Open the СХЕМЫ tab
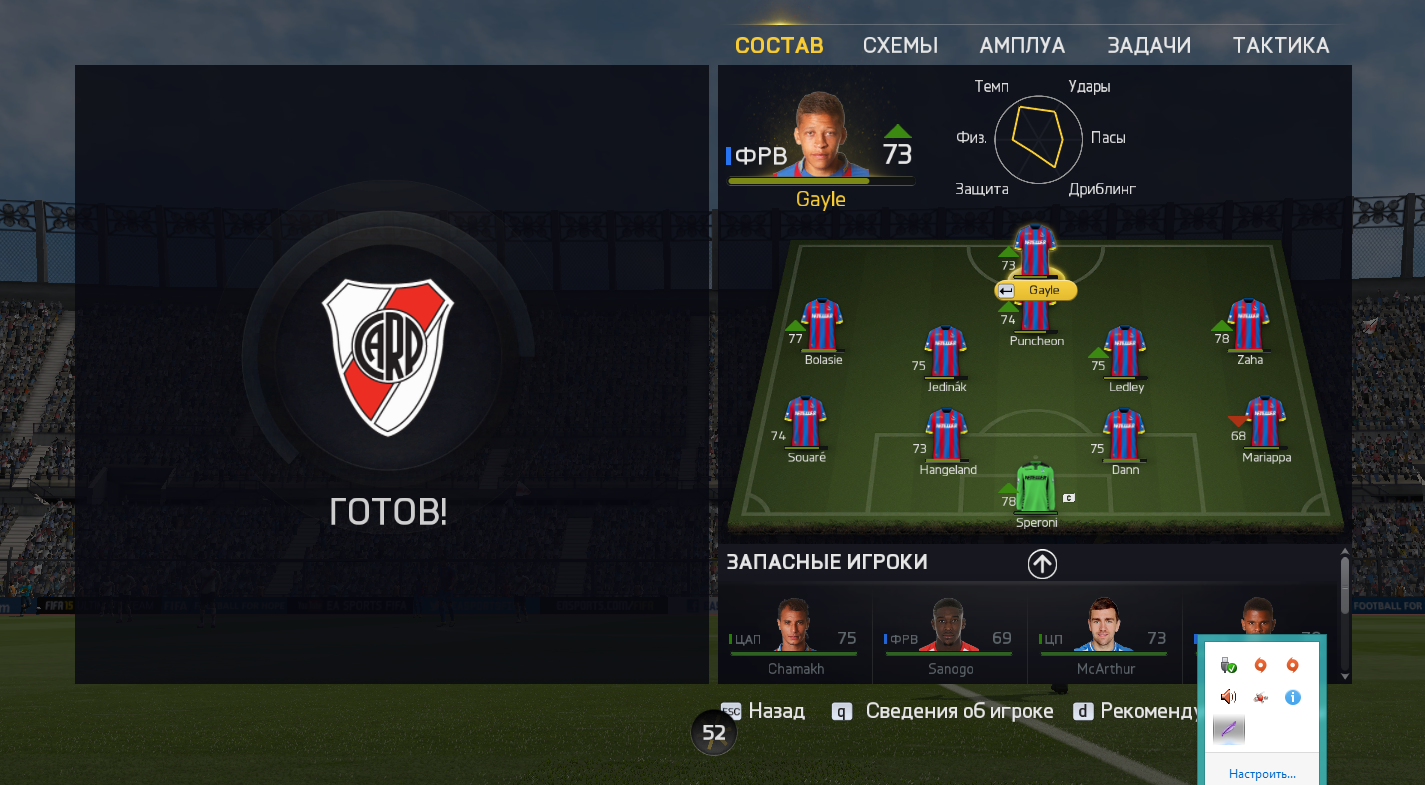This screenshot has height=785, width=1425. (x=900, y=45)
